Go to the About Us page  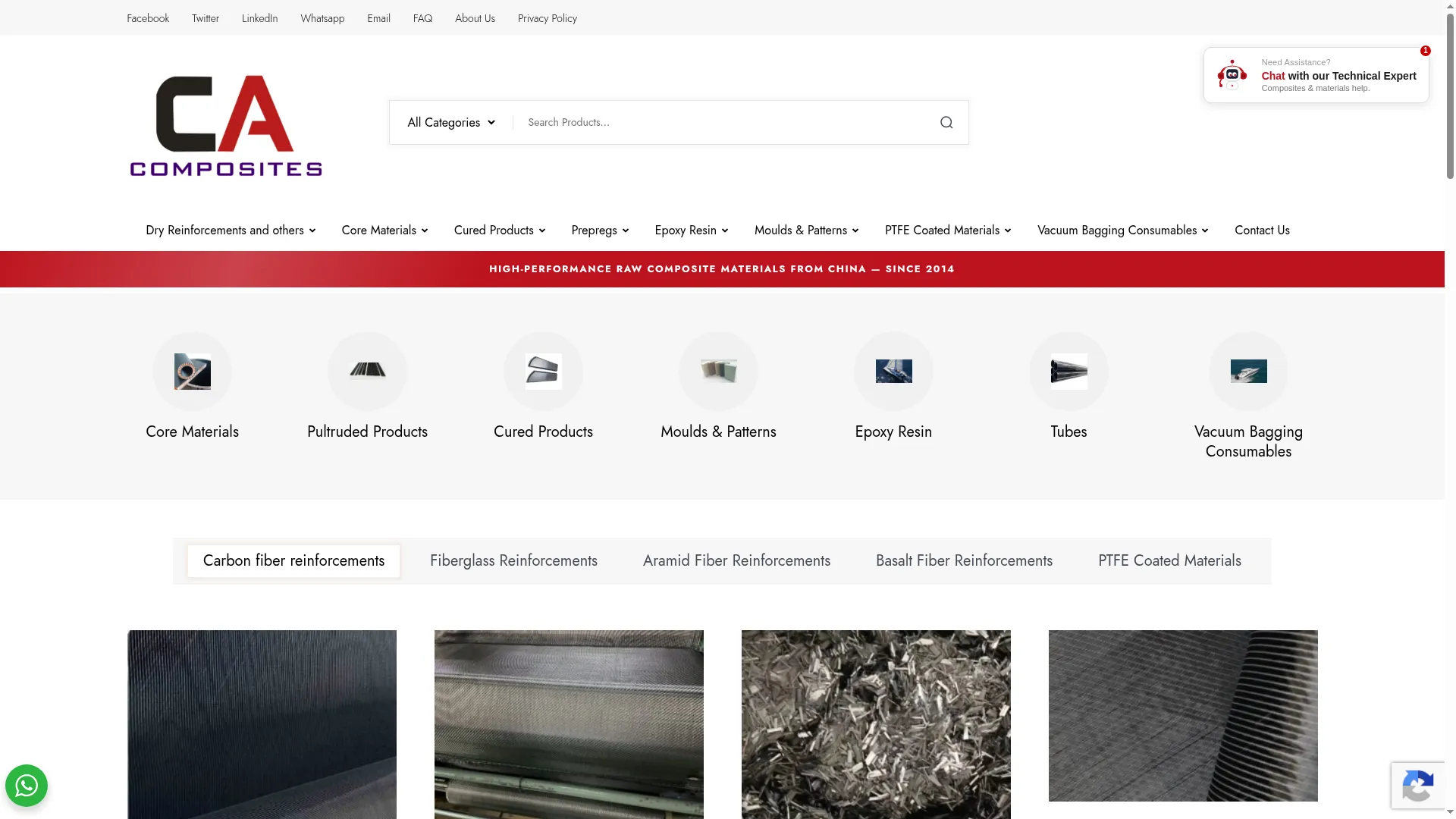(x=475, y=18)
